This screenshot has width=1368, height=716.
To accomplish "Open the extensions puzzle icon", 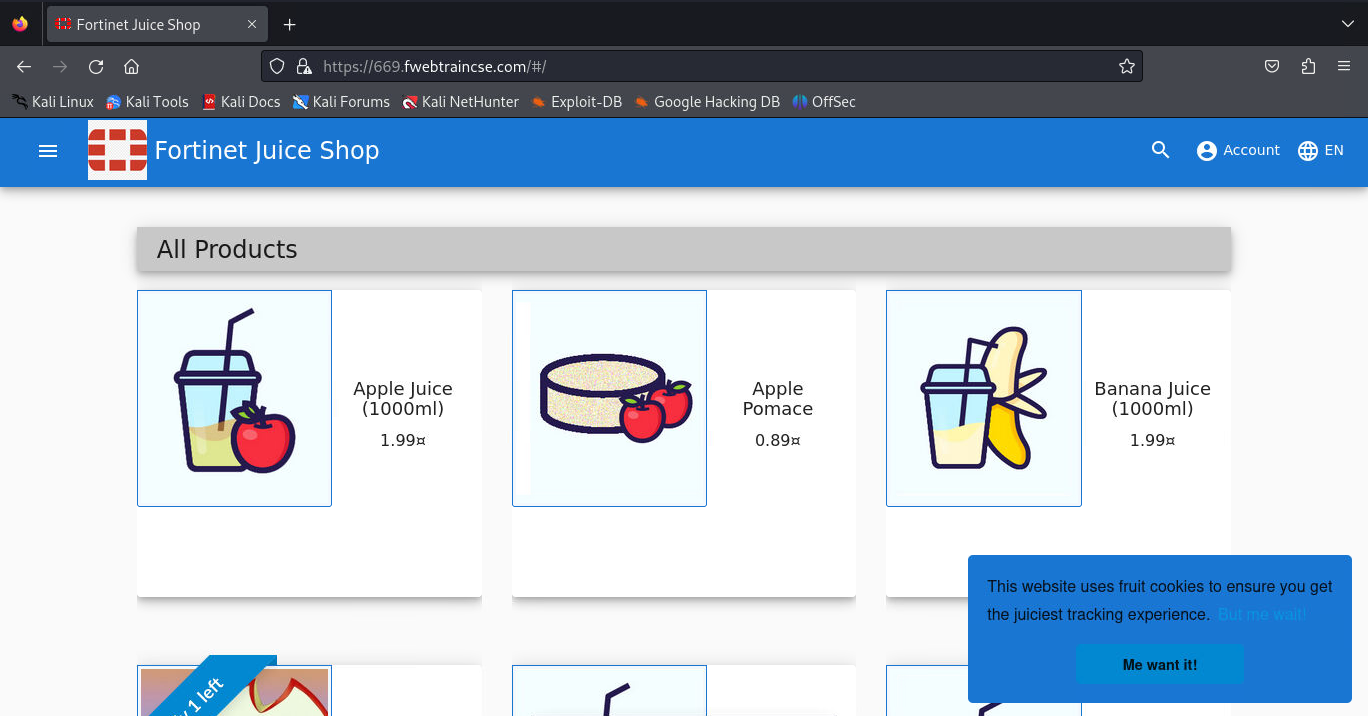I will tap(1308, 67).
